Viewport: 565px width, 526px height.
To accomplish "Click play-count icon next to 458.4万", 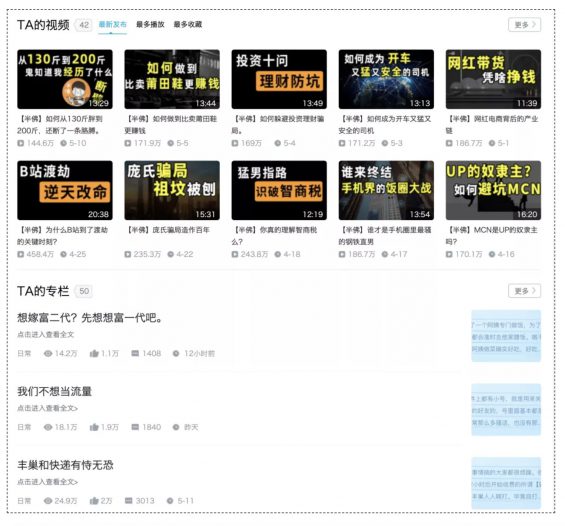I will pos(21,254).
